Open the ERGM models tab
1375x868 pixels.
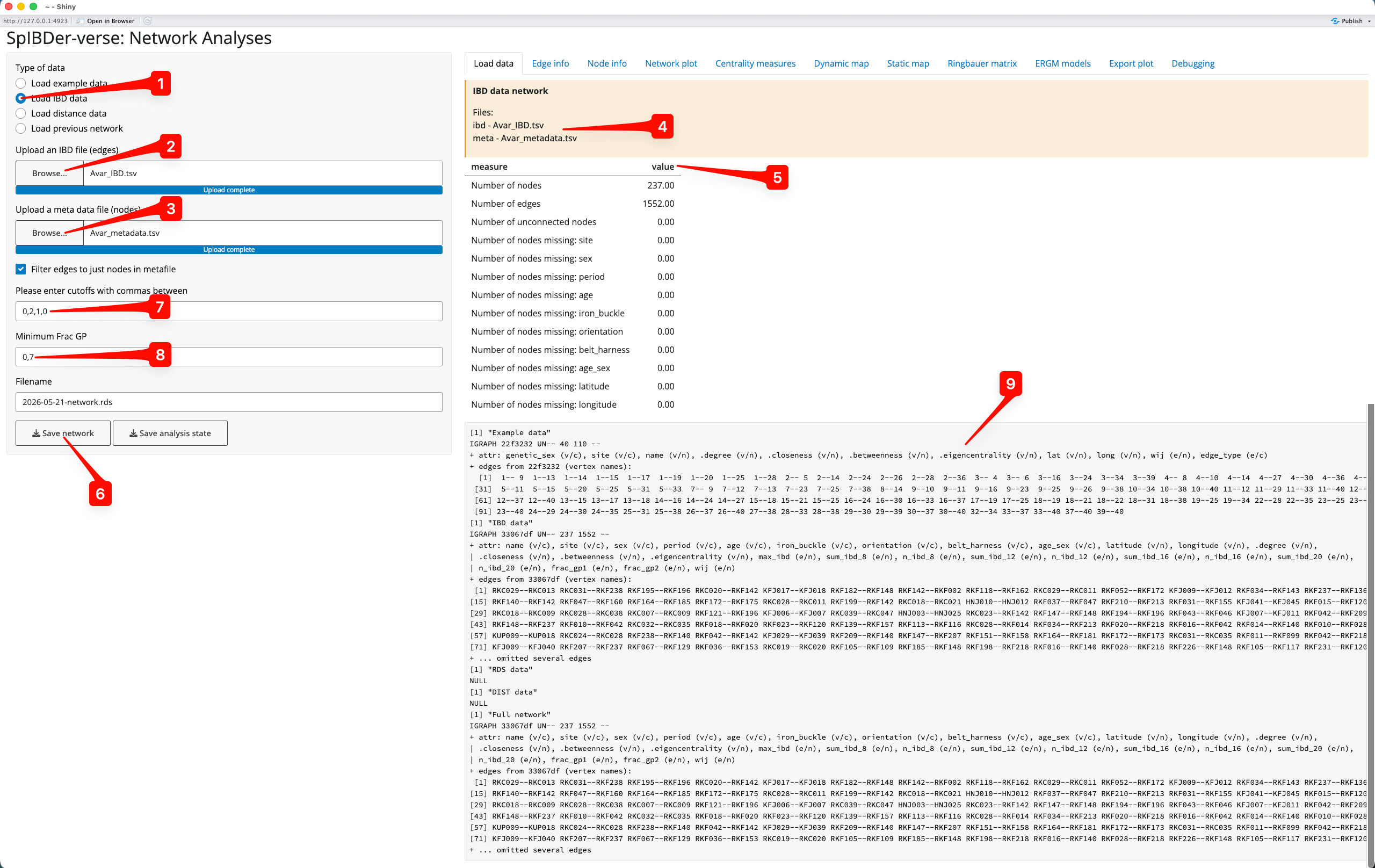pyautogui.click(x=1062, y=63)
